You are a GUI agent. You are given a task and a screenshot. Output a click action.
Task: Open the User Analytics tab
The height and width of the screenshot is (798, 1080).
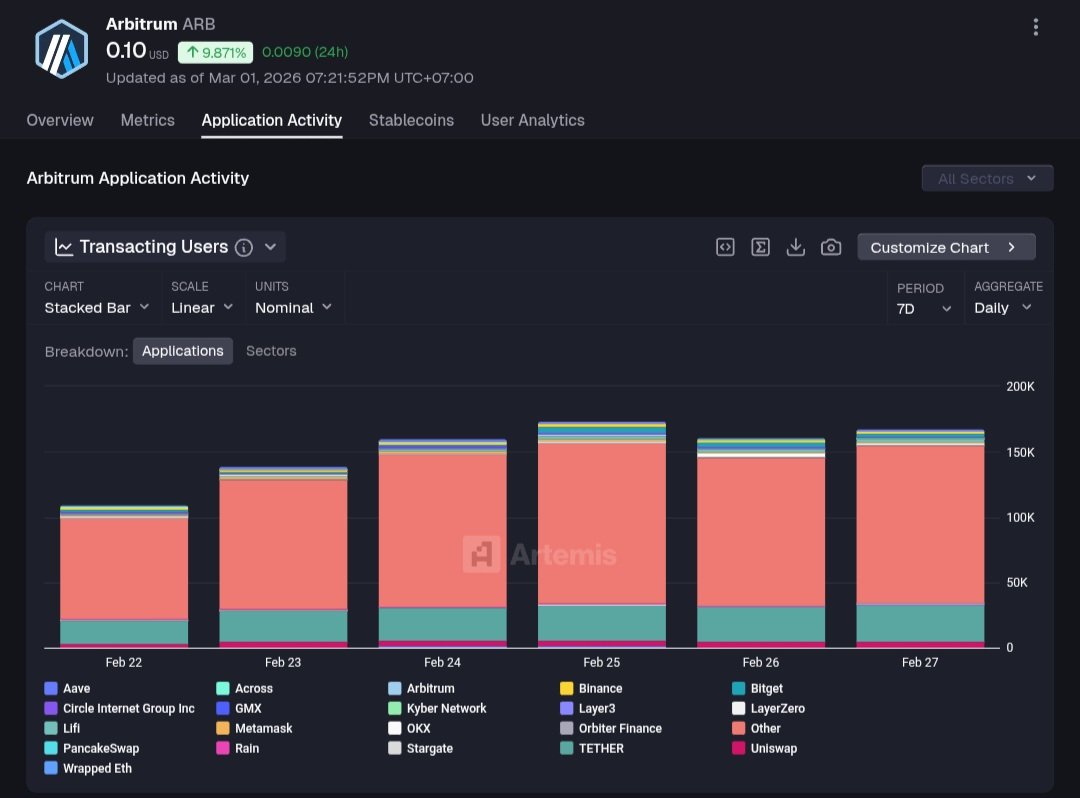(532, 120)
